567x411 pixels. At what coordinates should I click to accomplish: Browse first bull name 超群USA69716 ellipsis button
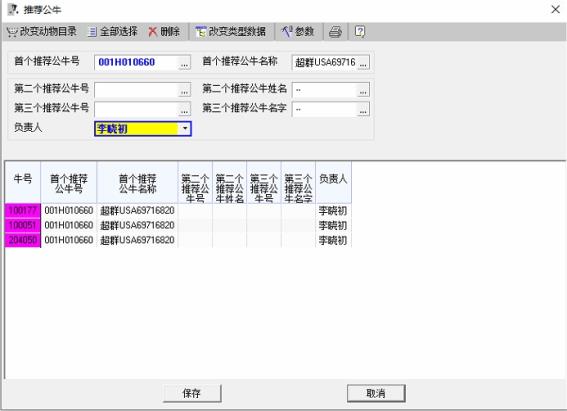pyautogui.click(x=363, y=63)
